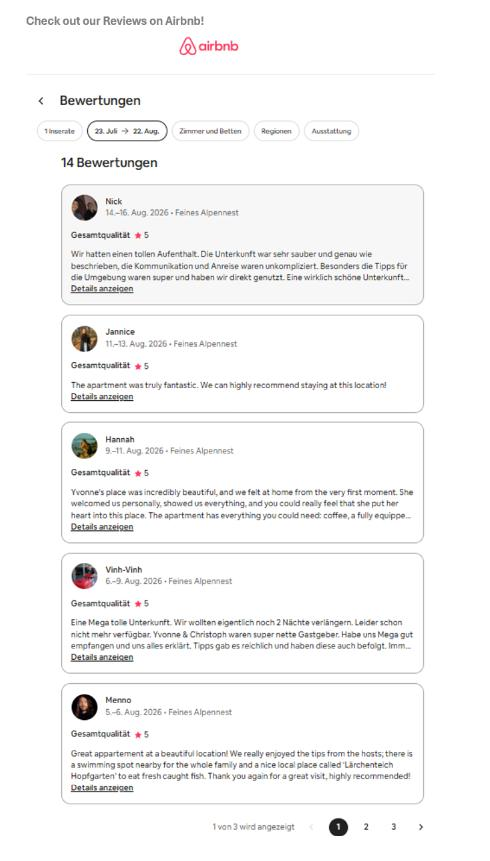Open Menno's profile avatar
The height and width of the screenshot is (861, 490).
(x=84, y=707)
